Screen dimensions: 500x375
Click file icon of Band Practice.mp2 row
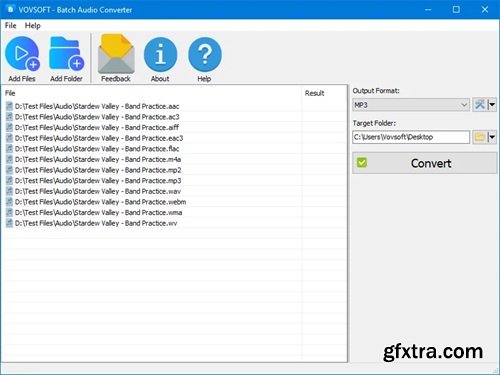pyautogui.click(x=9, y=170)
